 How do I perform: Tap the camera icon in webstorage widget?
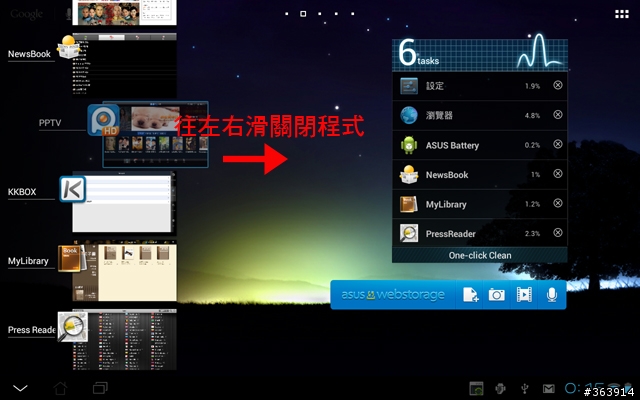tap(497, 295)
